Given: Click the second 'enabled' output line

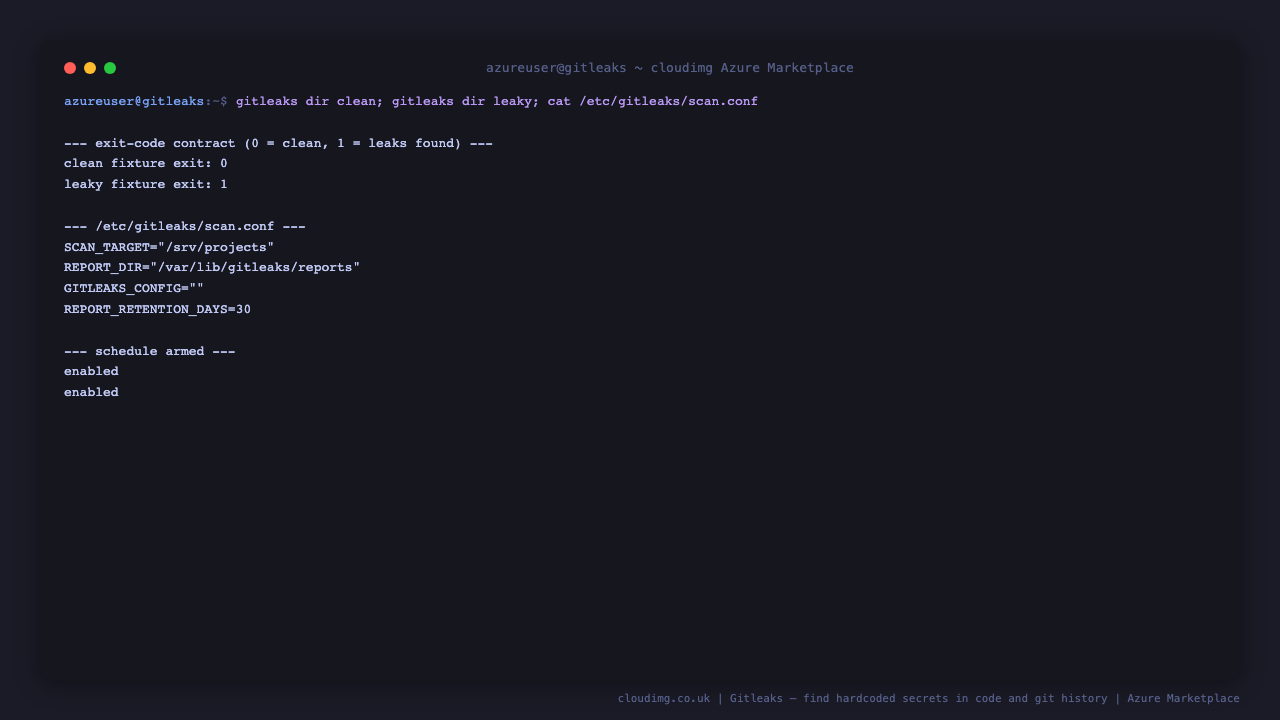Looking at the screenshot, I should 91,393.
